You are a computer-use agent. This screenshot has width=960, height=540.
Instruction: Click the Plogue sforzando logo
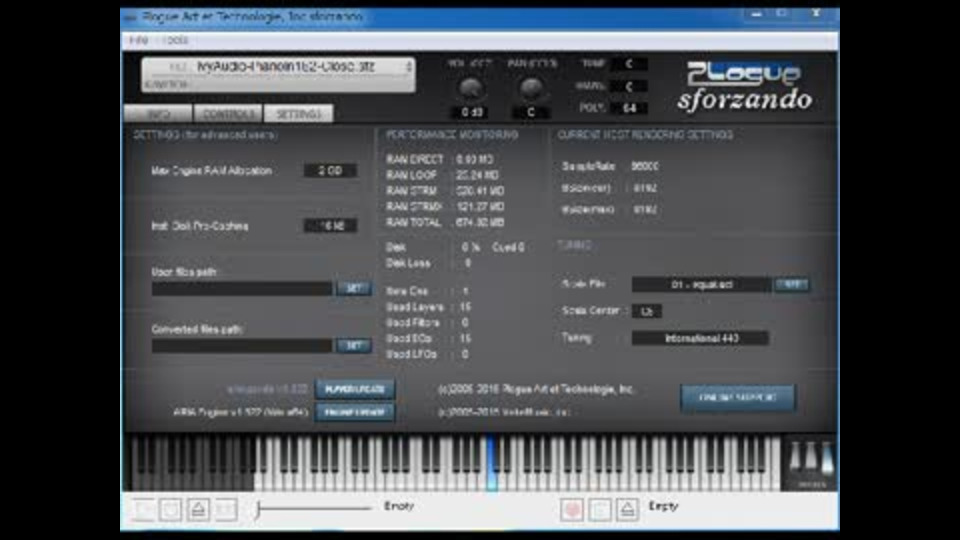click(745, 87)
